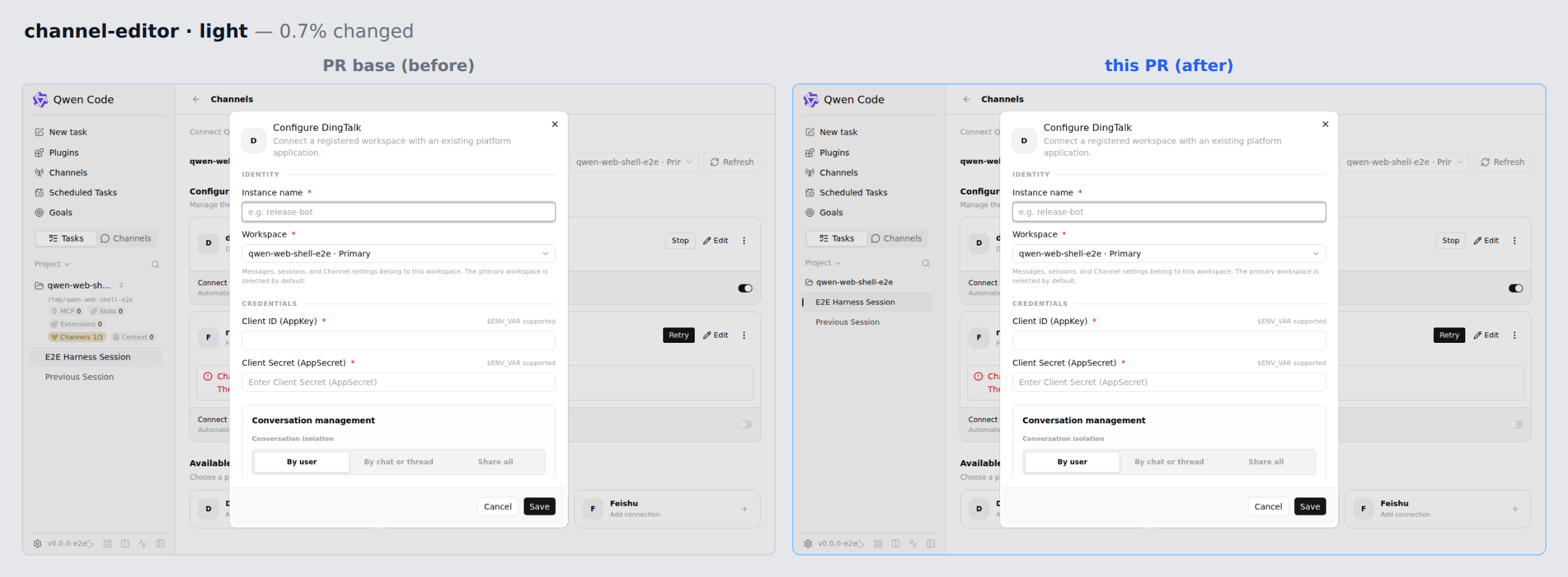Open the three-dot menu beside Stop in before panel
Image resolution: width=1568 pixels, height=577 pixels.
click(x=744, y=241)
